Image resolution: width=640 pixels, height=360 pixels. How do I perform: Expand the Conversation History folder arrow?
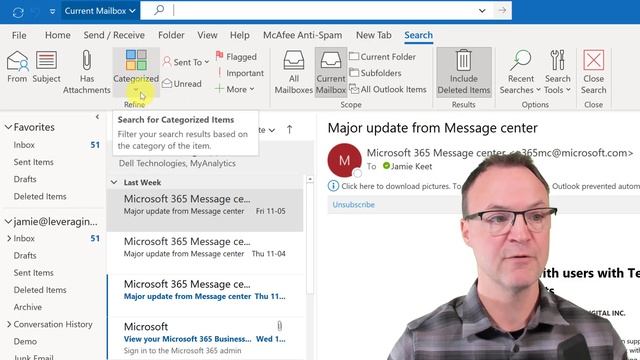point(9,324)
